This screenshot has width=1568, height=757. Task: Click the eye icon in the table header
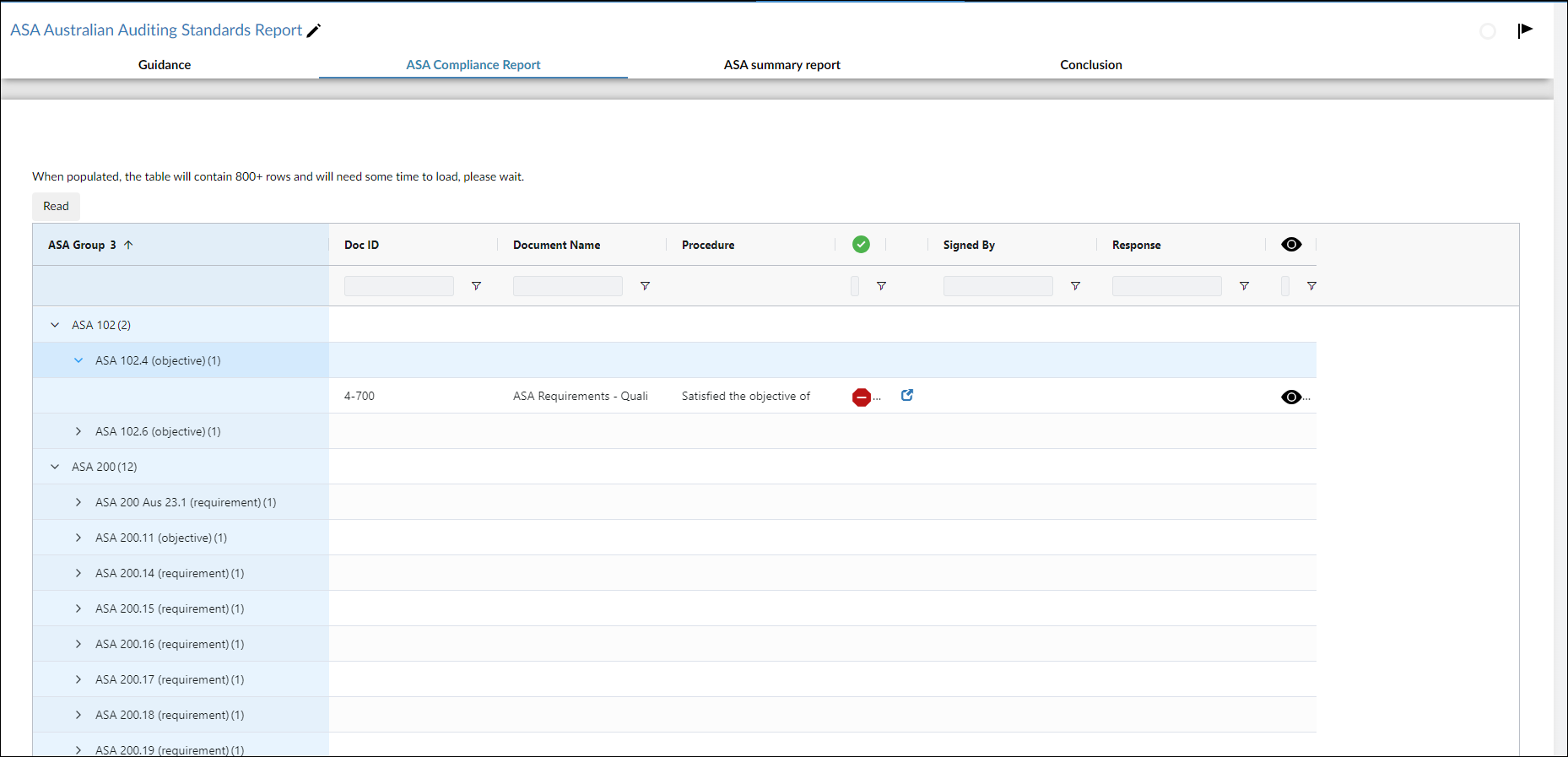(1291, 245)
